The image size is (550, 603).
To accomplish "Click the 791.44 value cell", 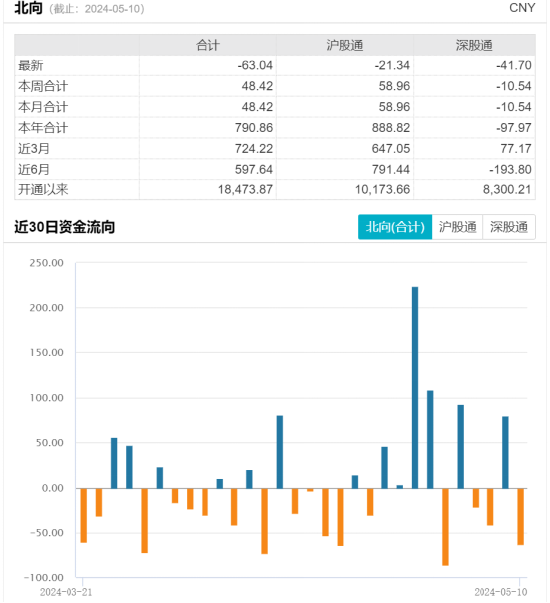I will coord(391,169).
